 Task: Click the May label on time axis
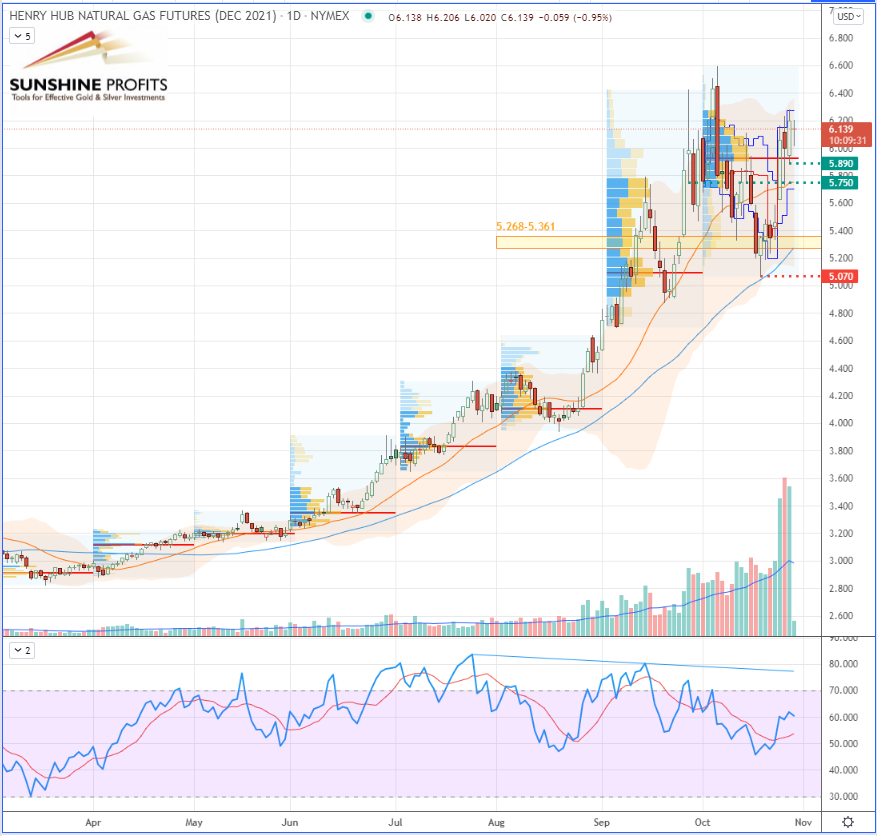[194, 822]
